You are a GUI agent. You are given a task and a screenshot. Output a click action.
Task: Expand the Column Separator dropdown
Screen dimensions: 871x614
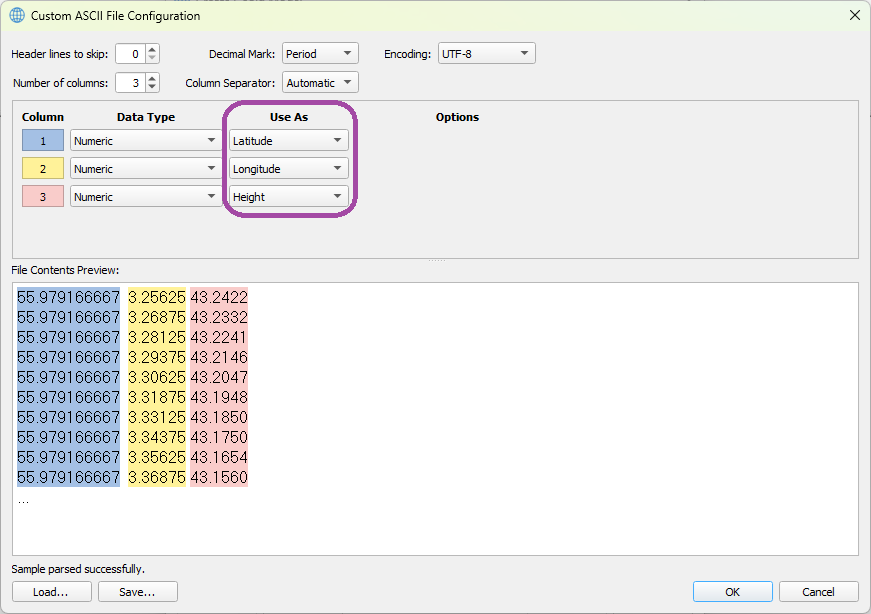(320, 83)
